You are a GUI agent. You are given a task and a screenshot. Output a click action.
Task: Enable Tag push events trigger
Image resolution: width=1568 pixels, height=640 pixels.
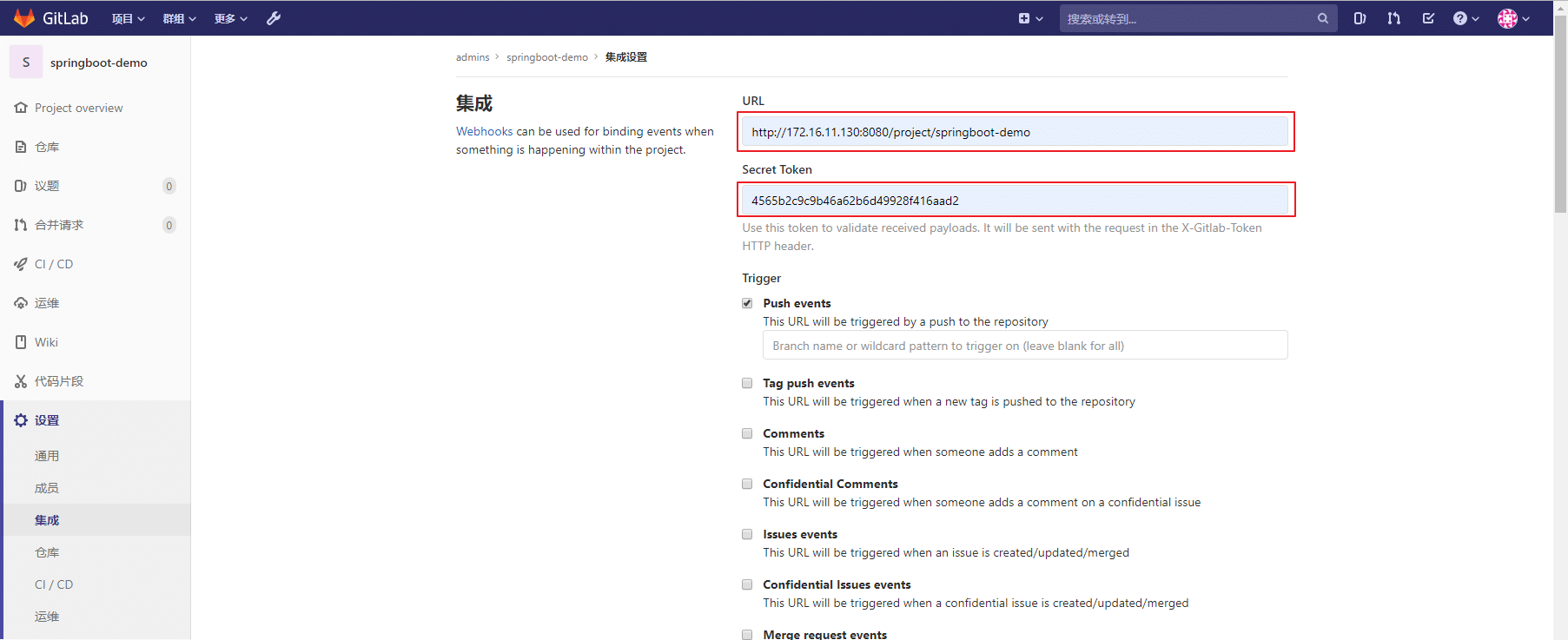[747, 383]
